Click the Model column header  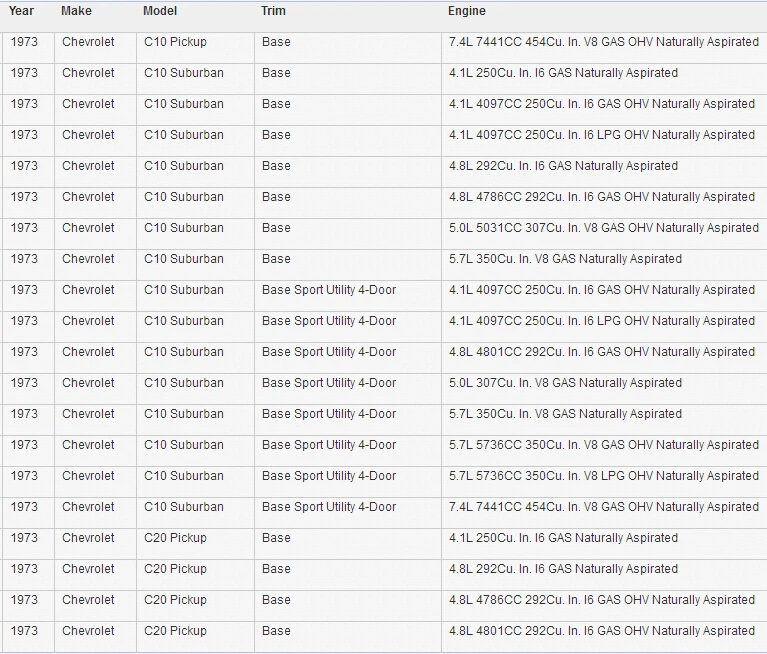click(160, 11)
